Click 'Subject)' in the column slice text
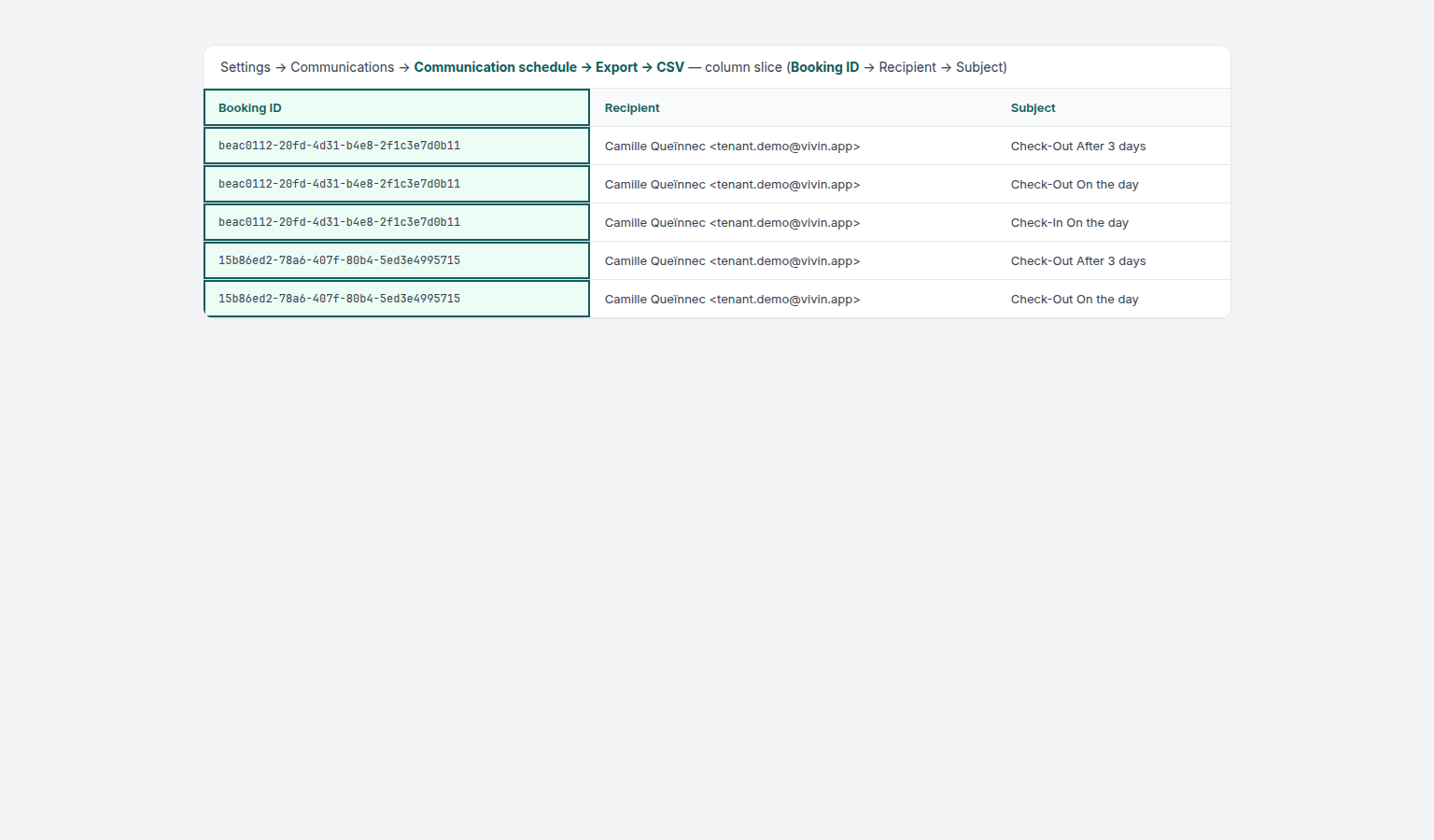 (981, 67)
